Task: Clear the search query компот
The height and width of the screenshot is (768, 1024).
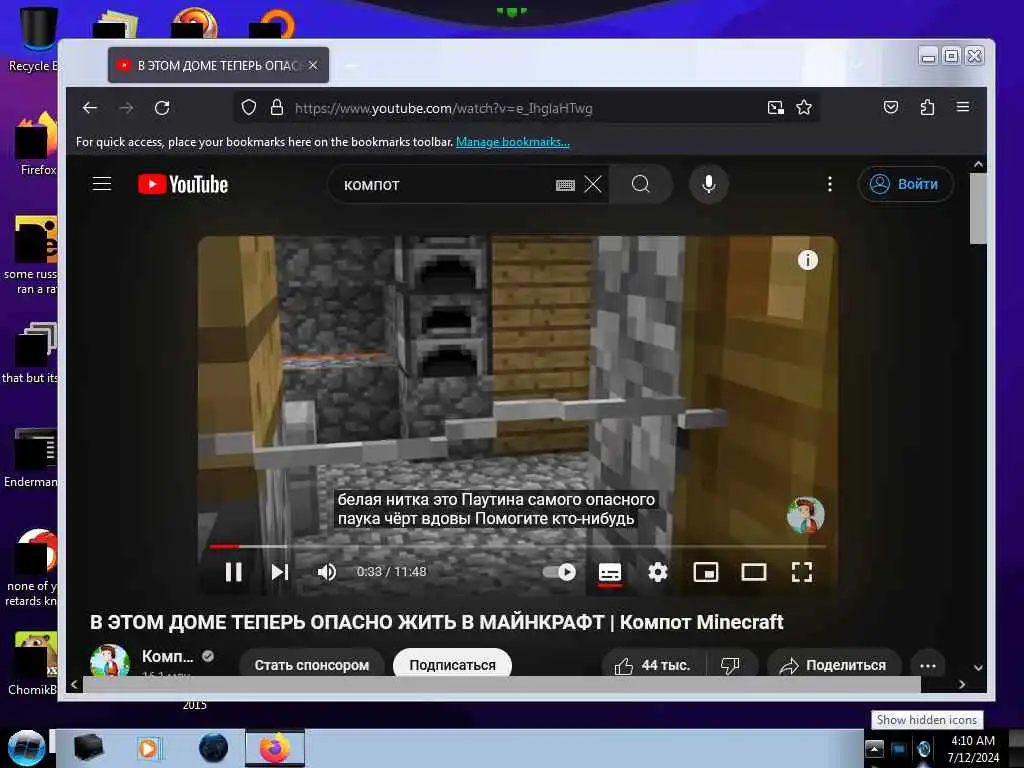Action: click(x=593, y=185)
